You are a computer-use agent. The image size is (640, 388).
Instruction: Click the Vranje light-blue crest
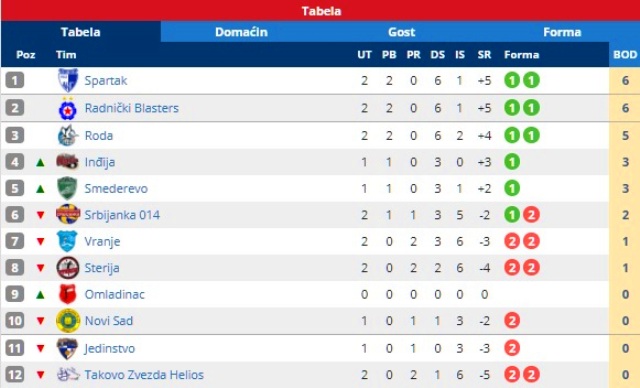67,241
